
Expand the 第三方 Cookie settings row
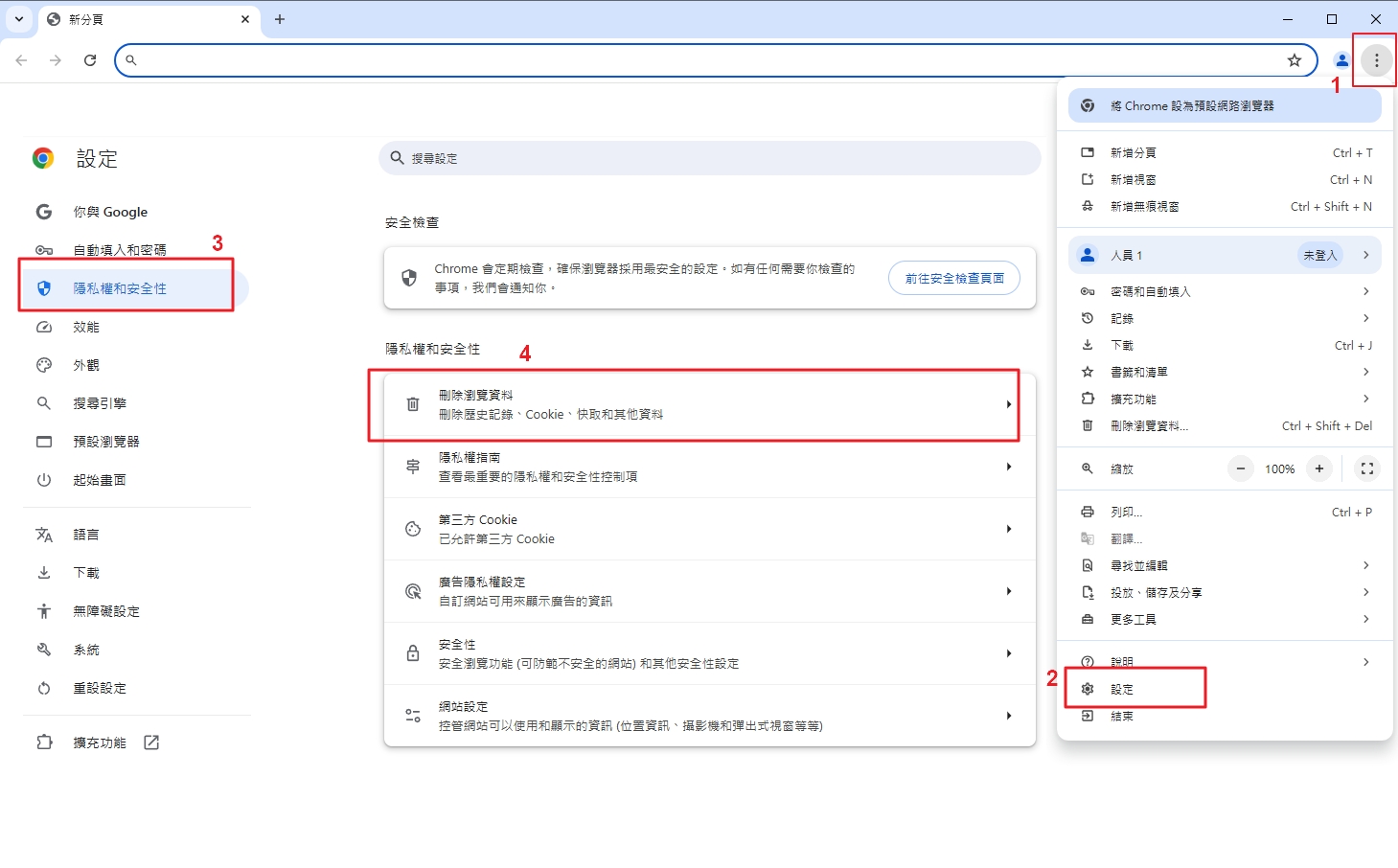[709, 529]
